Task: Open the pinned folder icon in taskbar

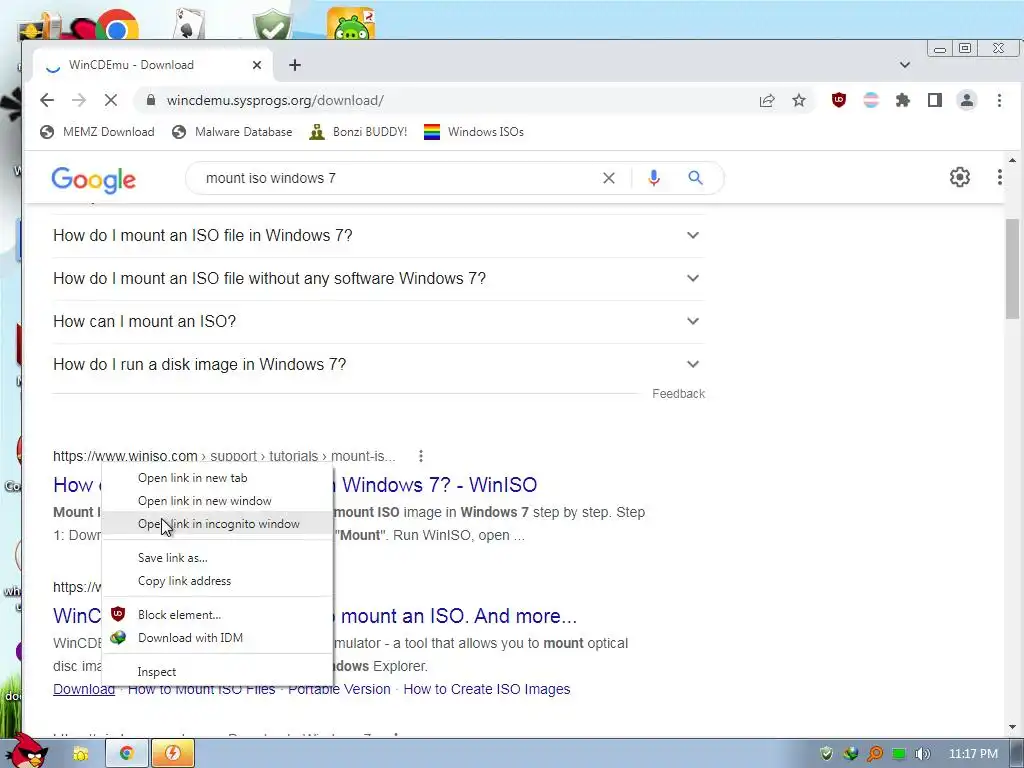Action: [80, 754]
